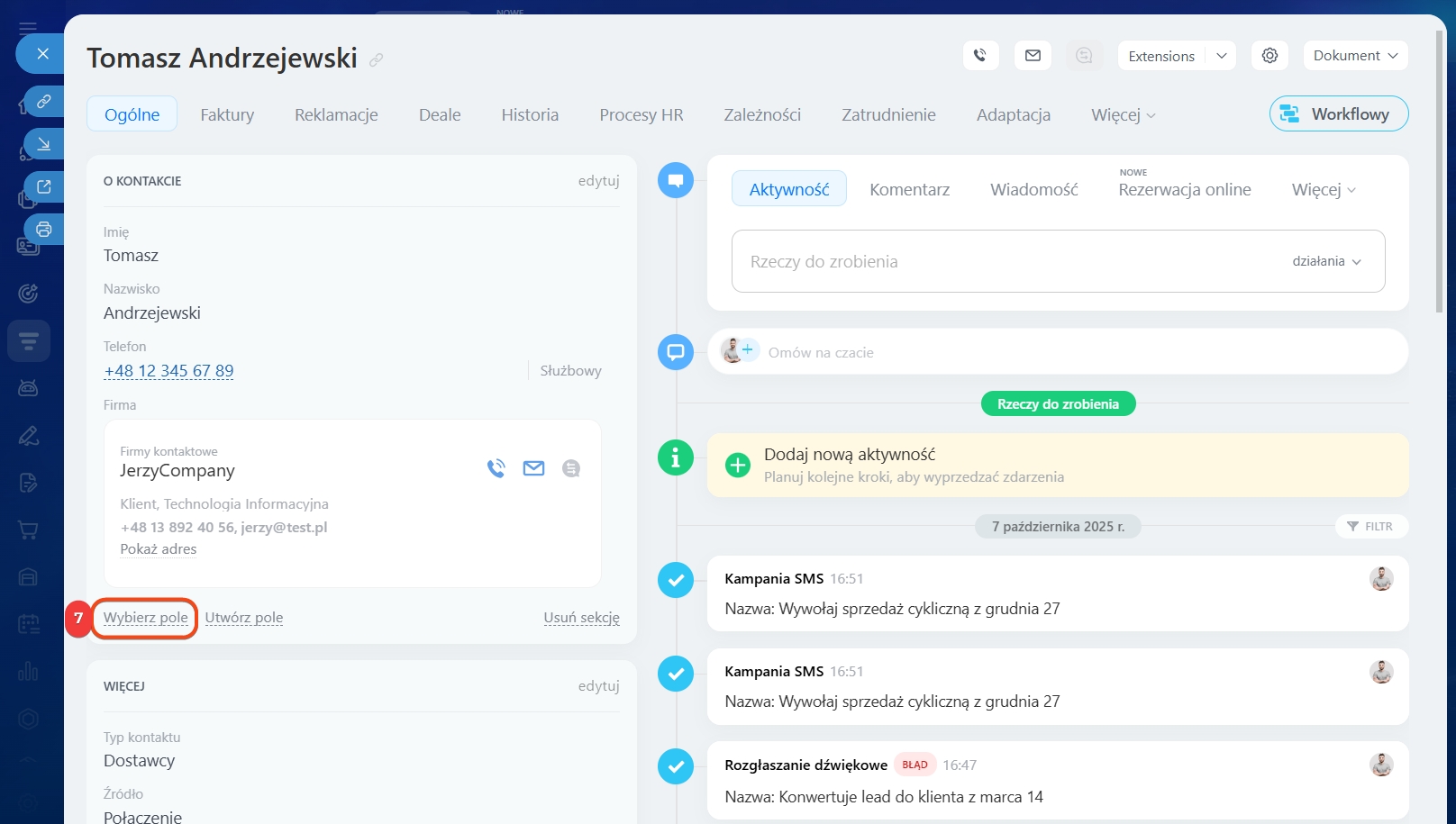This screenshot has height=824, width=1456.
Task: Open the działania dropdown
Action: [1326, 261]
